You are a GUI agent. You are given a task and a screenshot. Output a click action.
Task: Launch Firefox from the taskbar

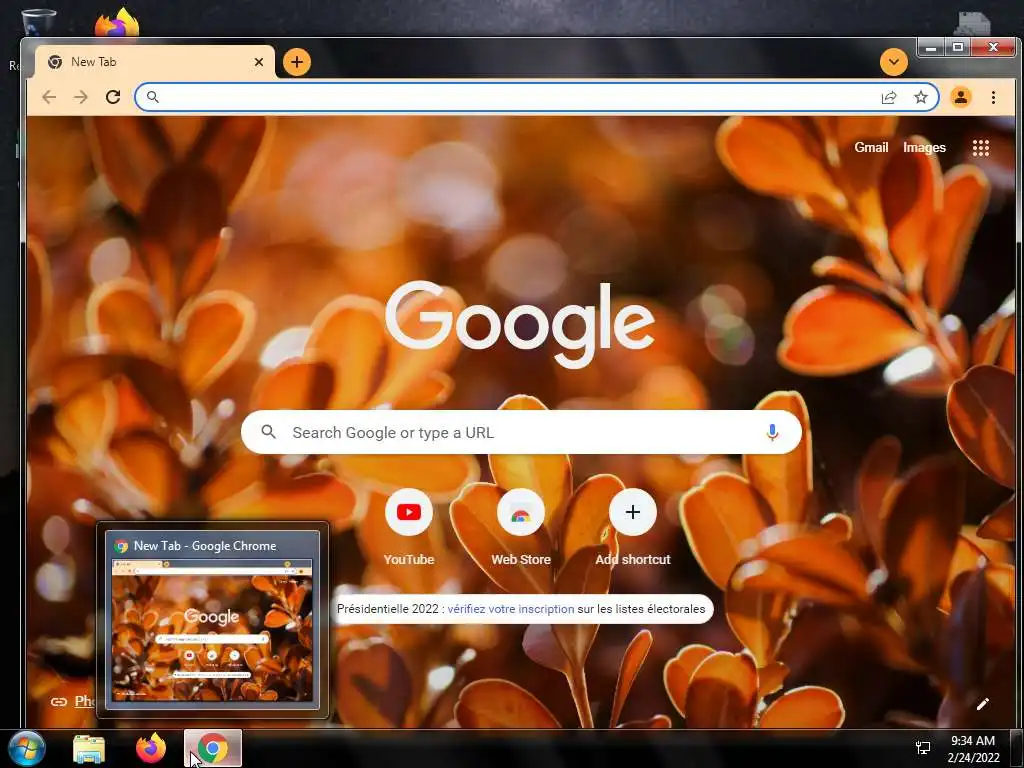pyautogui.click(x=150, y=748)
